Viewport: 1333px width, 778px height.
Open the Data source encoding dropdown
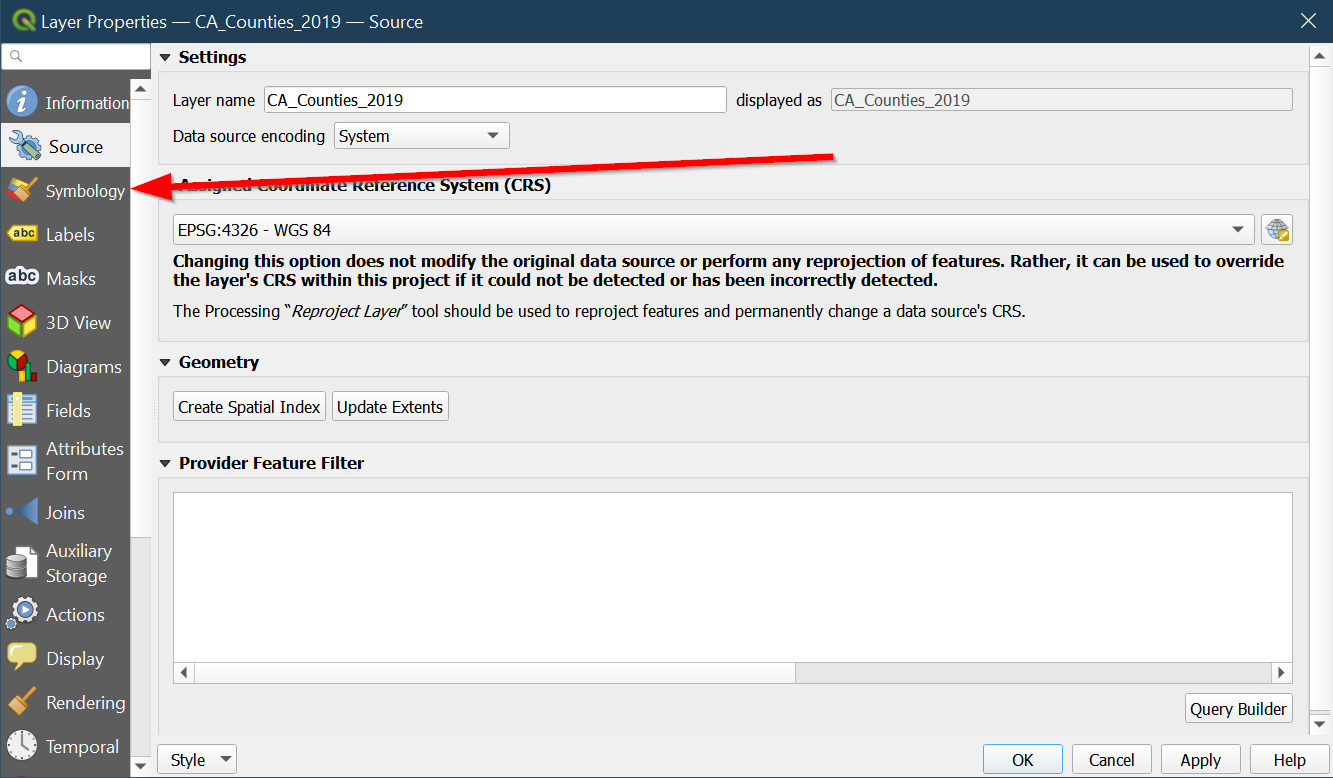coord(421,136)
